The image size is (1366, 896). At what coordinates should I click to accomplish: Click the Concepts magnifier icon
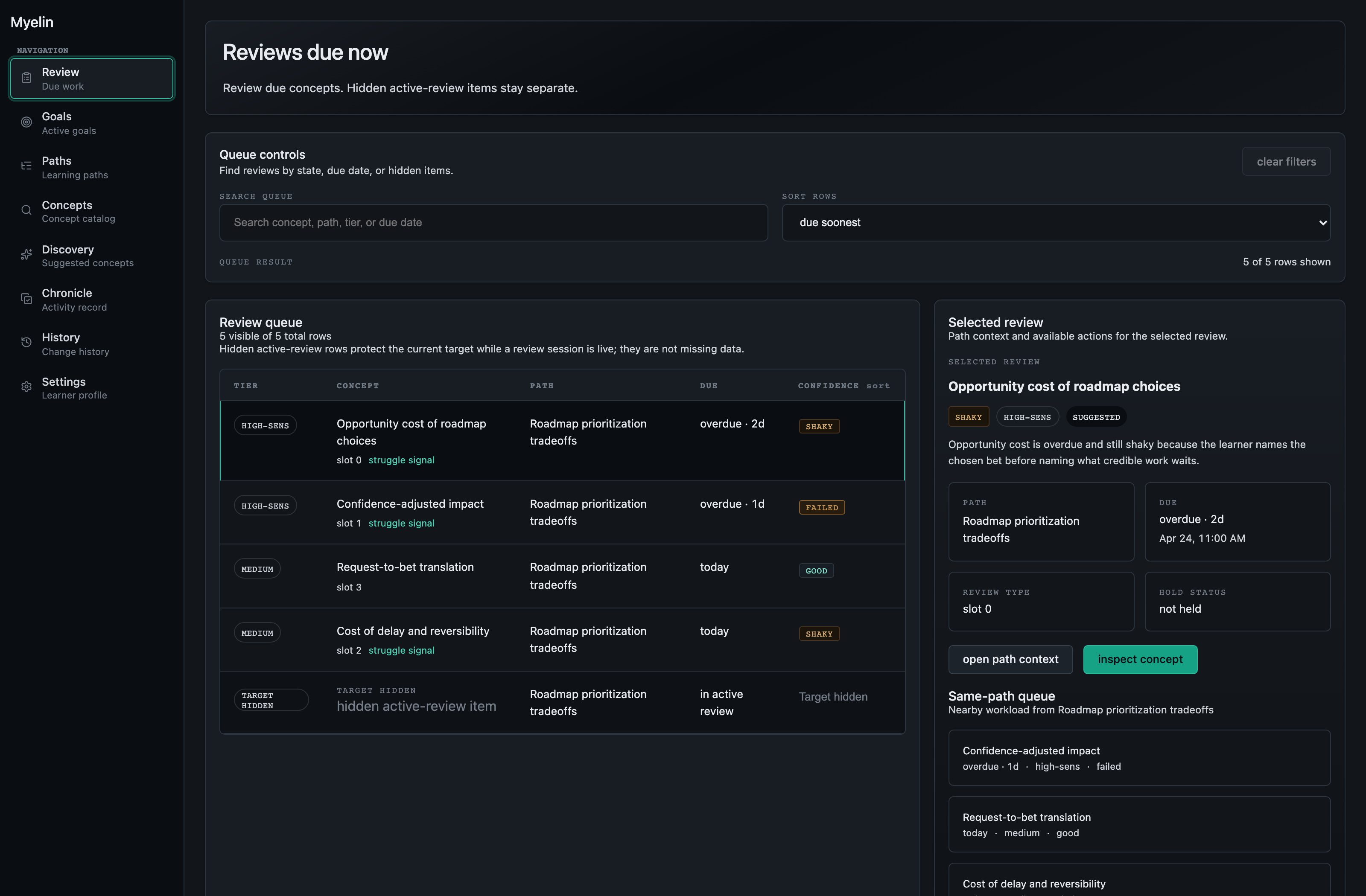26,210
